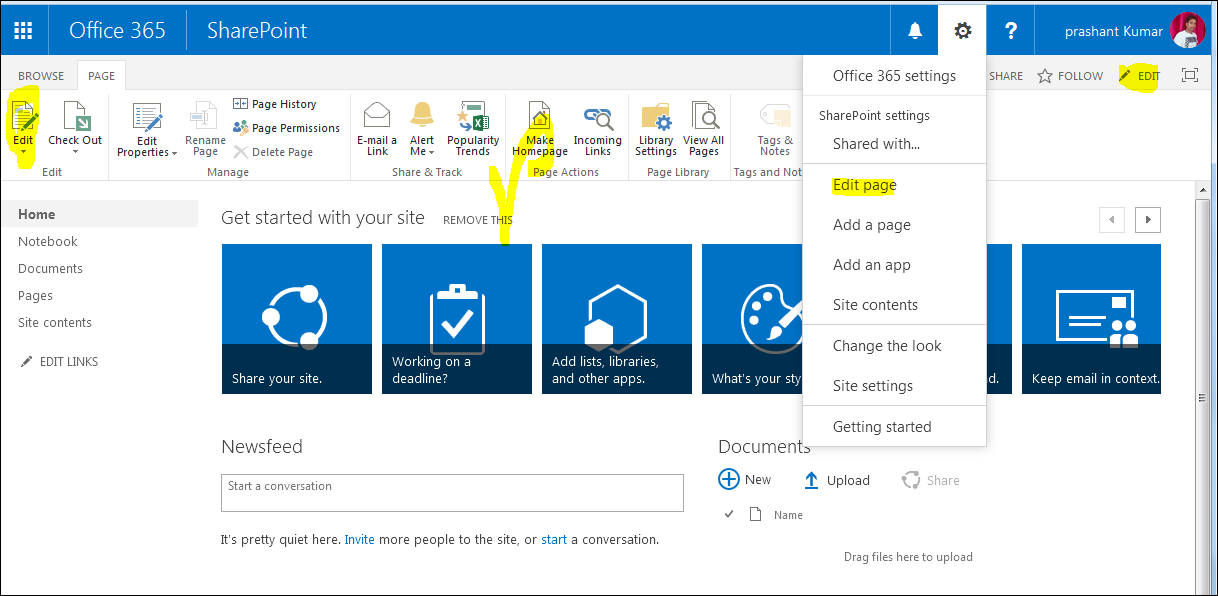
Task: Open Page History
Action: pyautogui.click(x=275, y=104)
